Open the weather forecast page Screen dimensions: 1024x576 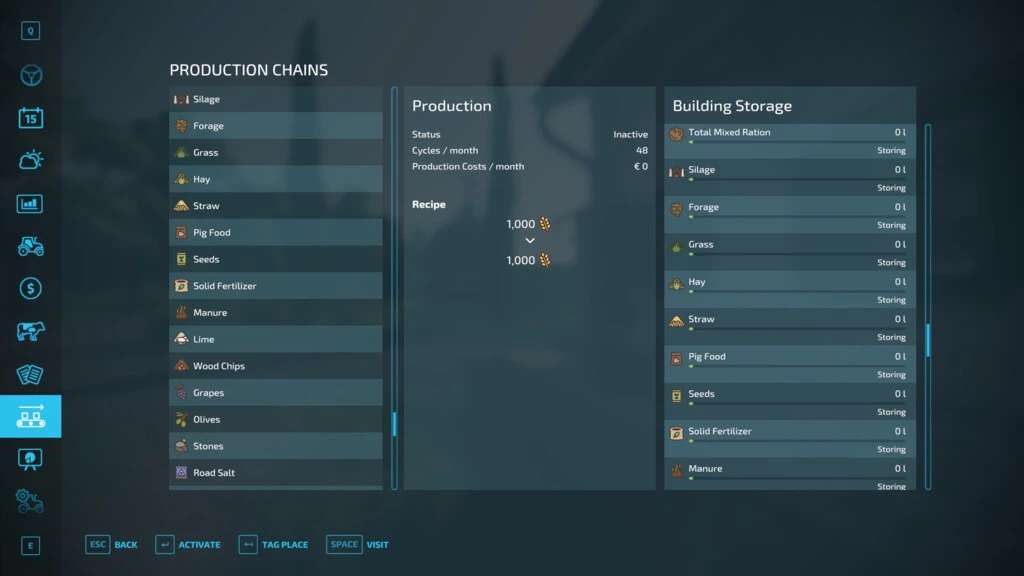[x=30, y=160]
